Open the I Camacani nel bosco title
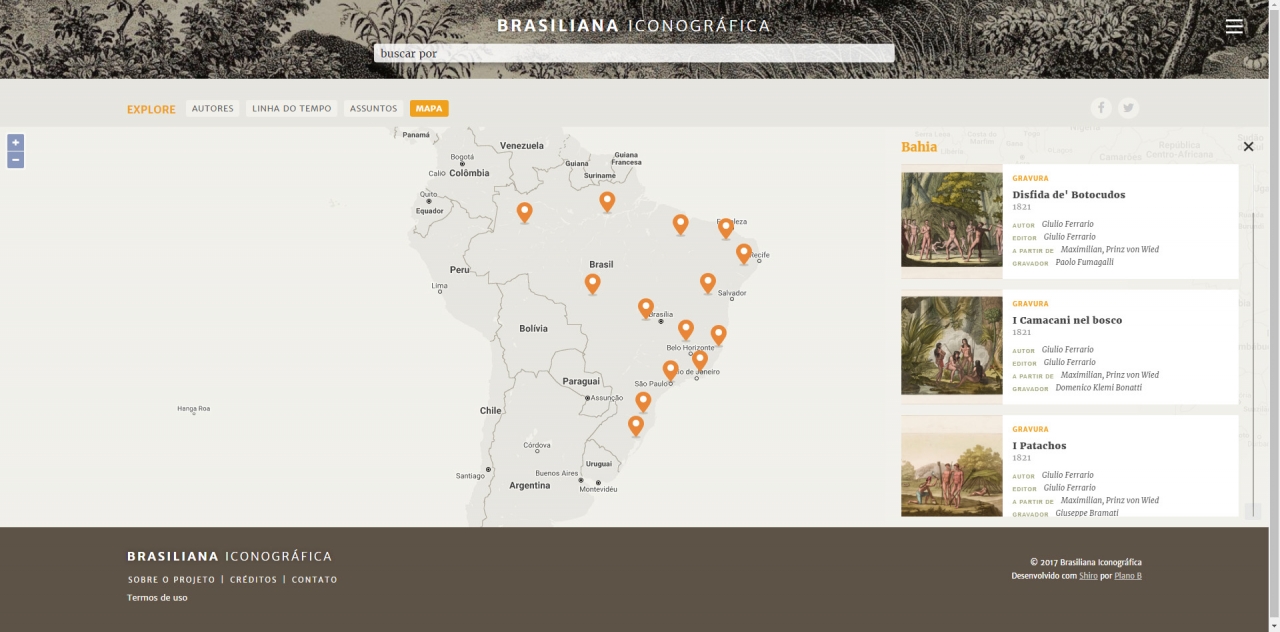This screenshot has width=1280, height=632. [1067, 320]
